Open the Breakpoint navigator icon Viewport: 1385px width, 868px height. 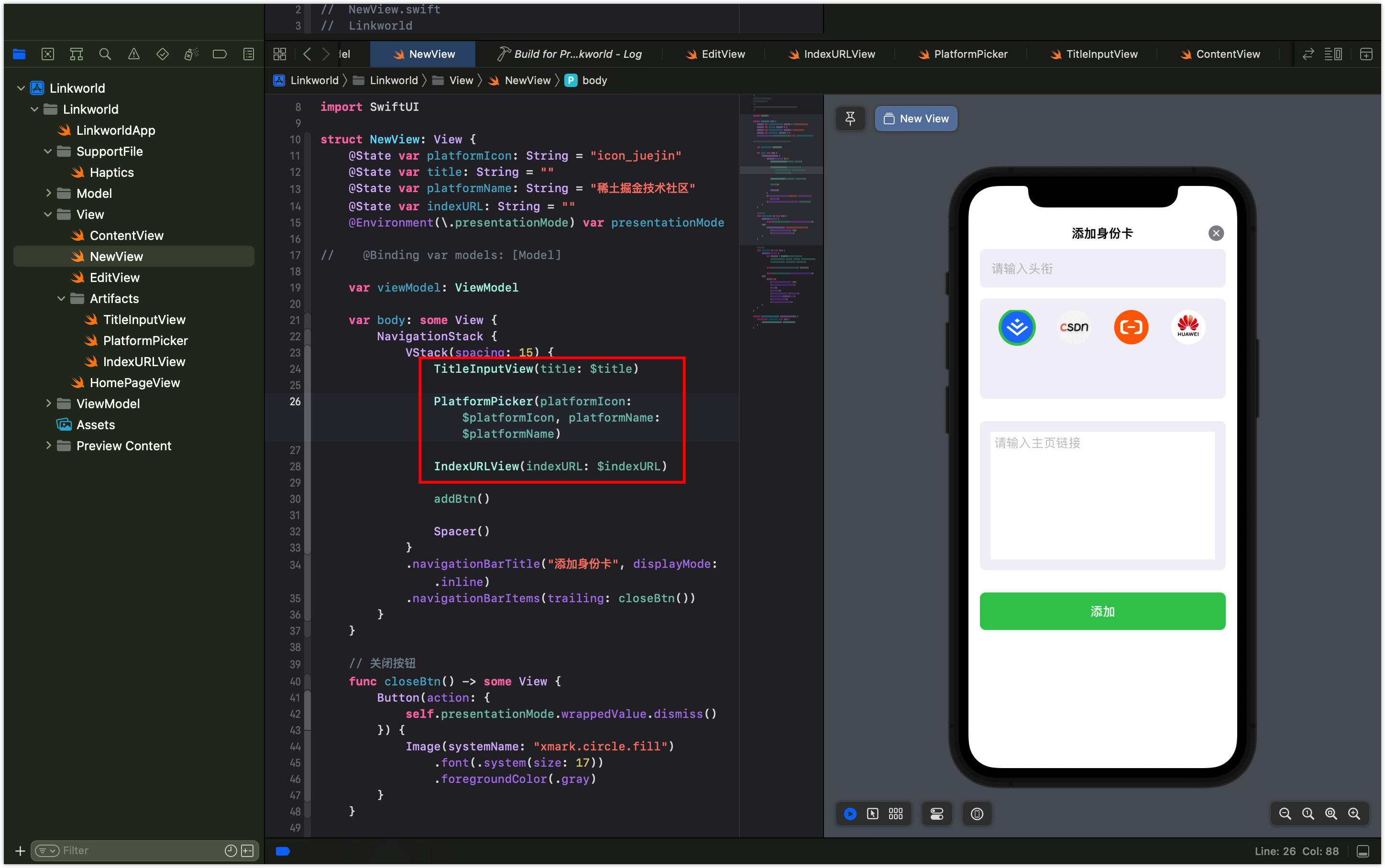220,54
